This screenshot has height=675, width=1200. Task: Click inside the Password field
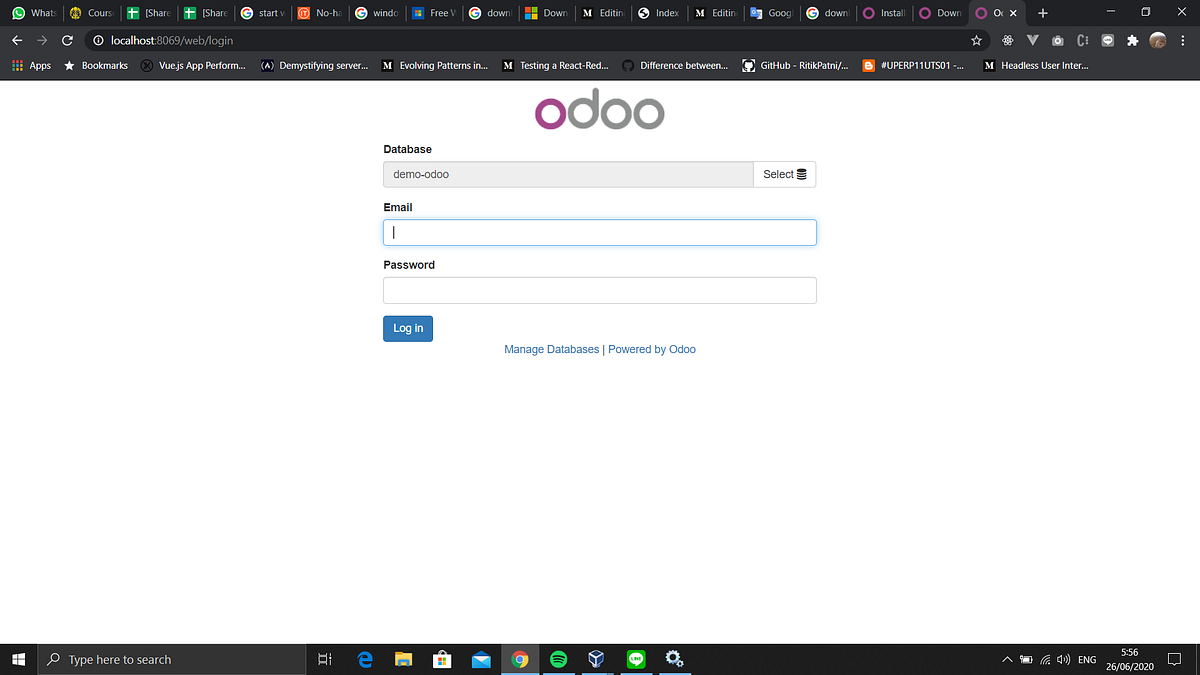(x=599, y=290)
